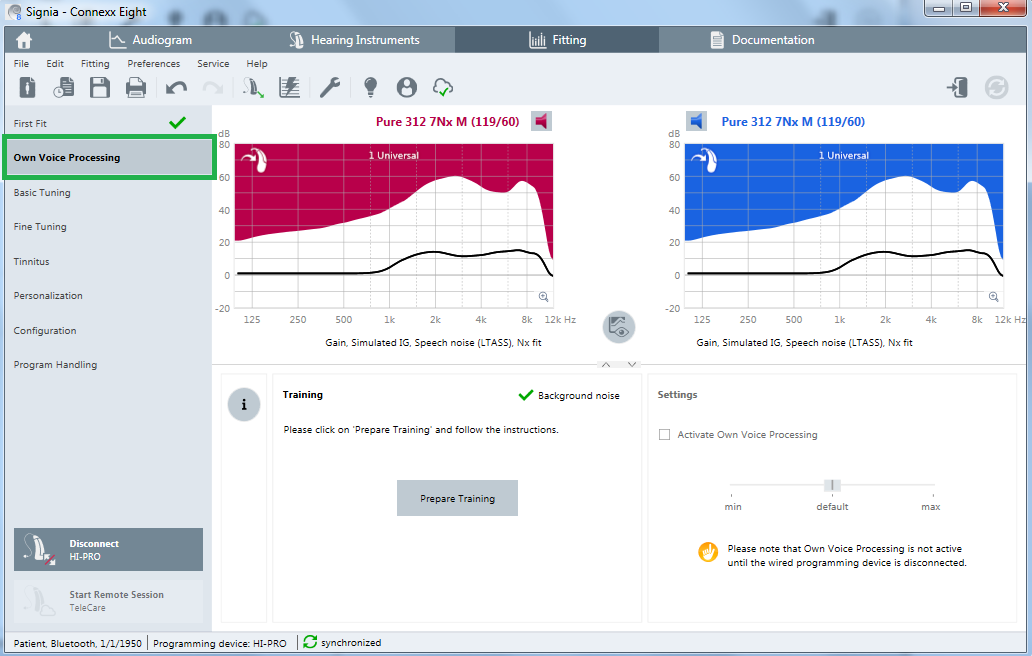Expand graph panel with down chevron

click(632, 365)
